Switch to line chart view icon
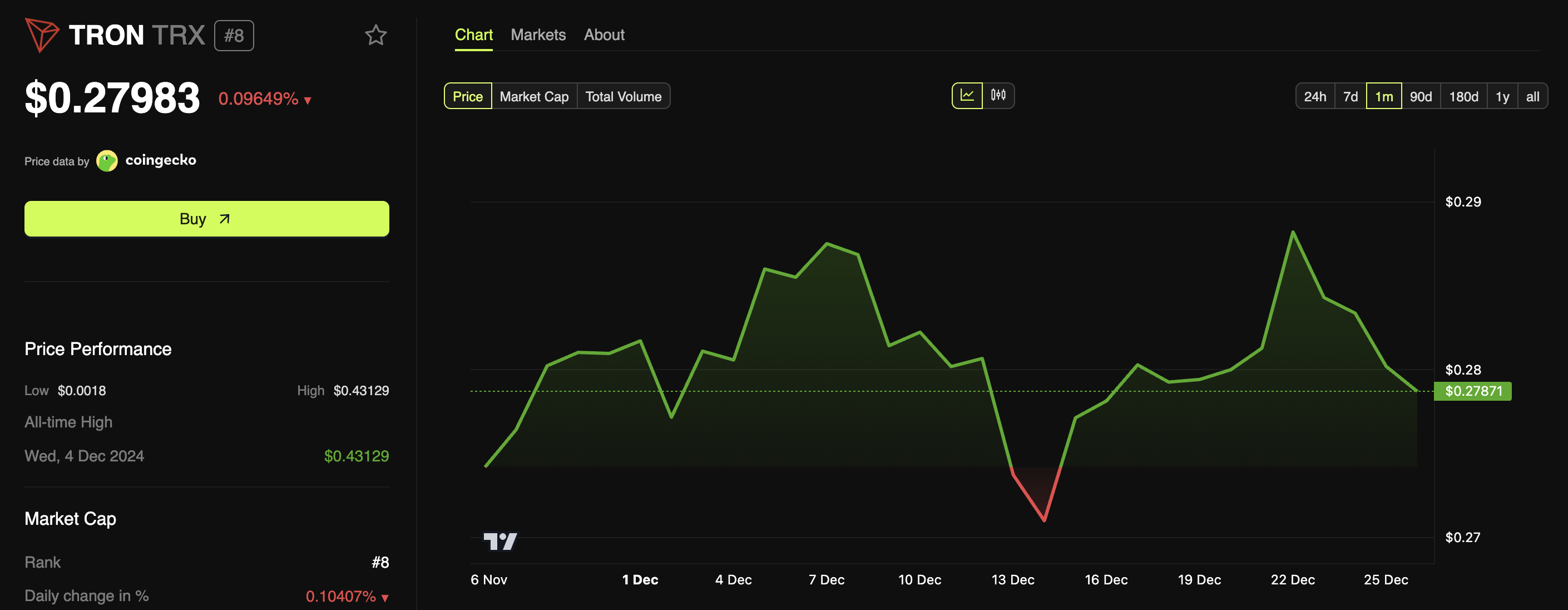The width and height of the screenshot is (1568, 610). tap(967, 96)
